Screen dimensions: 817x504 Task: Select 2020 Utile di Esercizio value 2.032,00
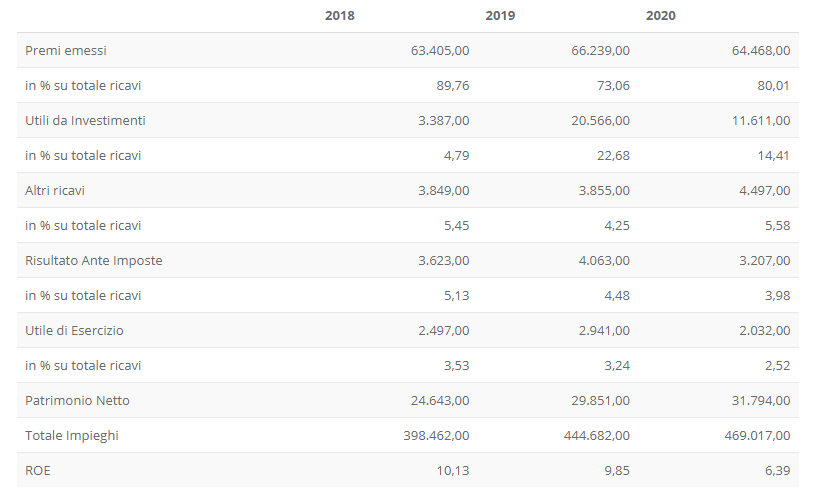coord(764,330)
